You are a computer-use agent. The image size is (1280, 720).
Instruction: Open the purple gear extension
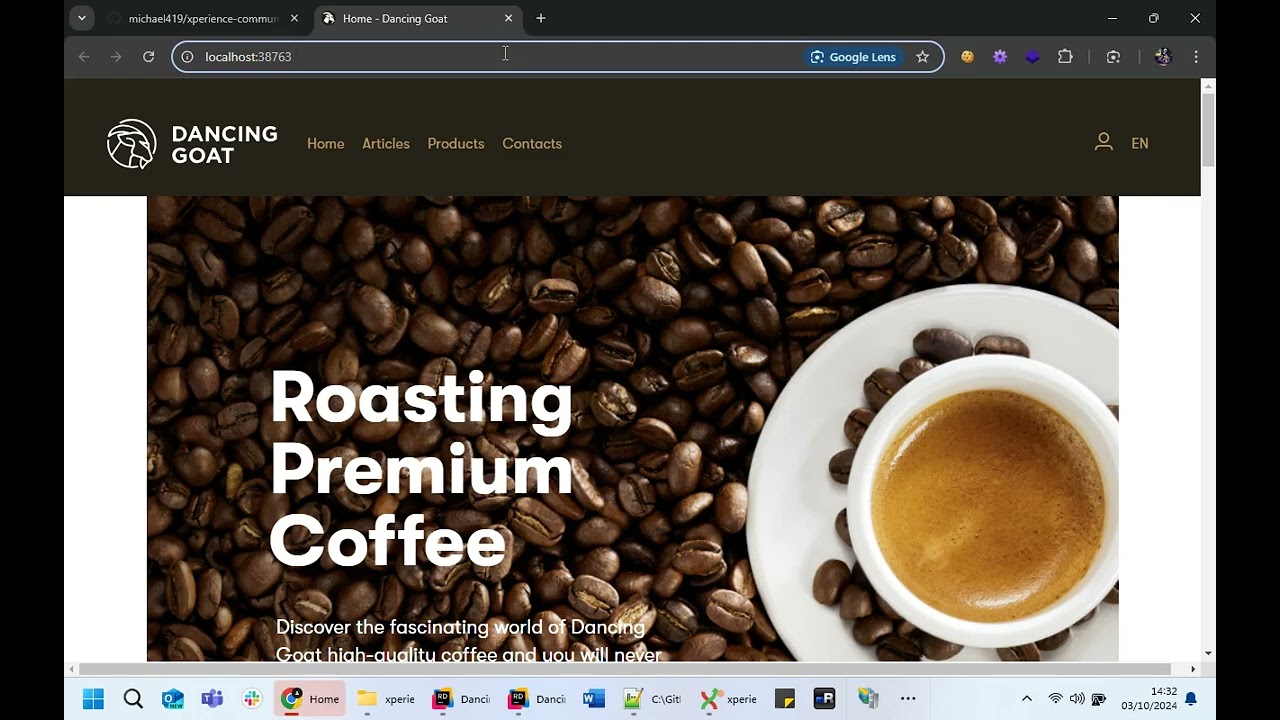[x=1000, y=57]
